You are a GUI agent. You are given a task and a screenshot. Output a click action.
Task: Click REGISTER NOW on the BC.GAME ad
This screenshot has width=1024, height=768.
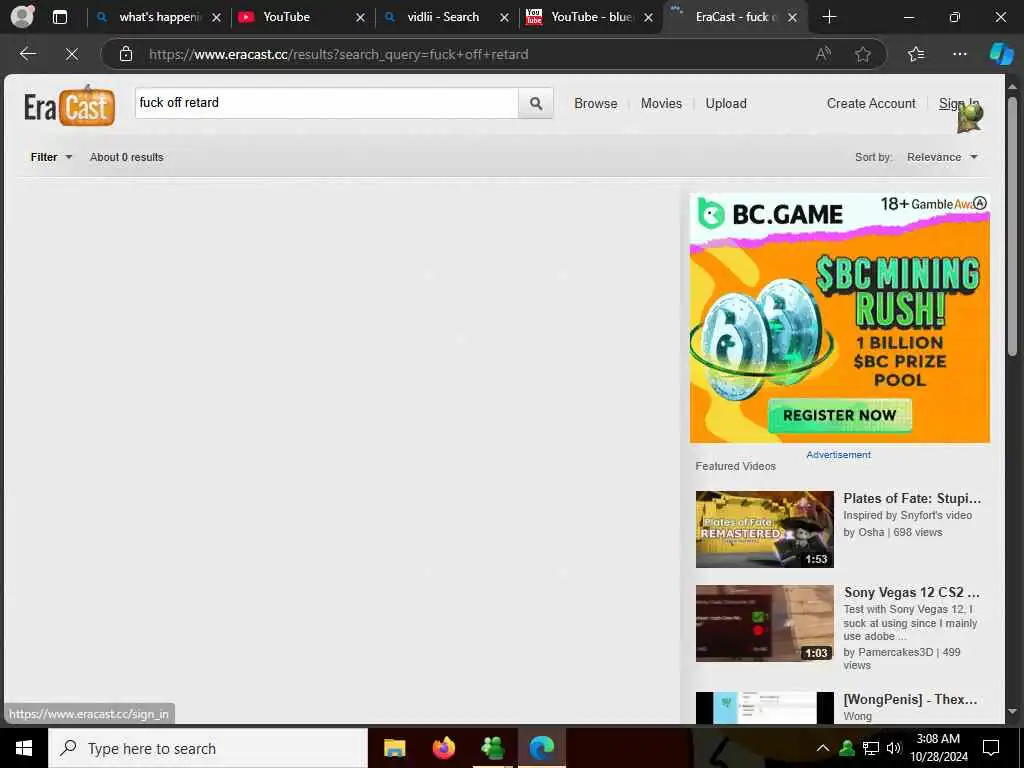(x=839, y=415)
